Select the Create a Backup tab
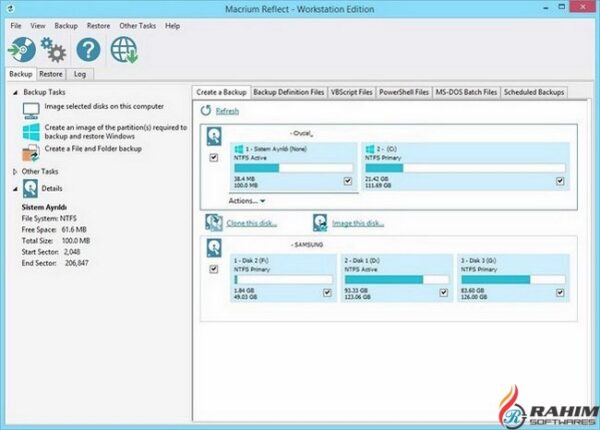The height and width of the screenshot is (430, 600). click(x=221, y=92)
